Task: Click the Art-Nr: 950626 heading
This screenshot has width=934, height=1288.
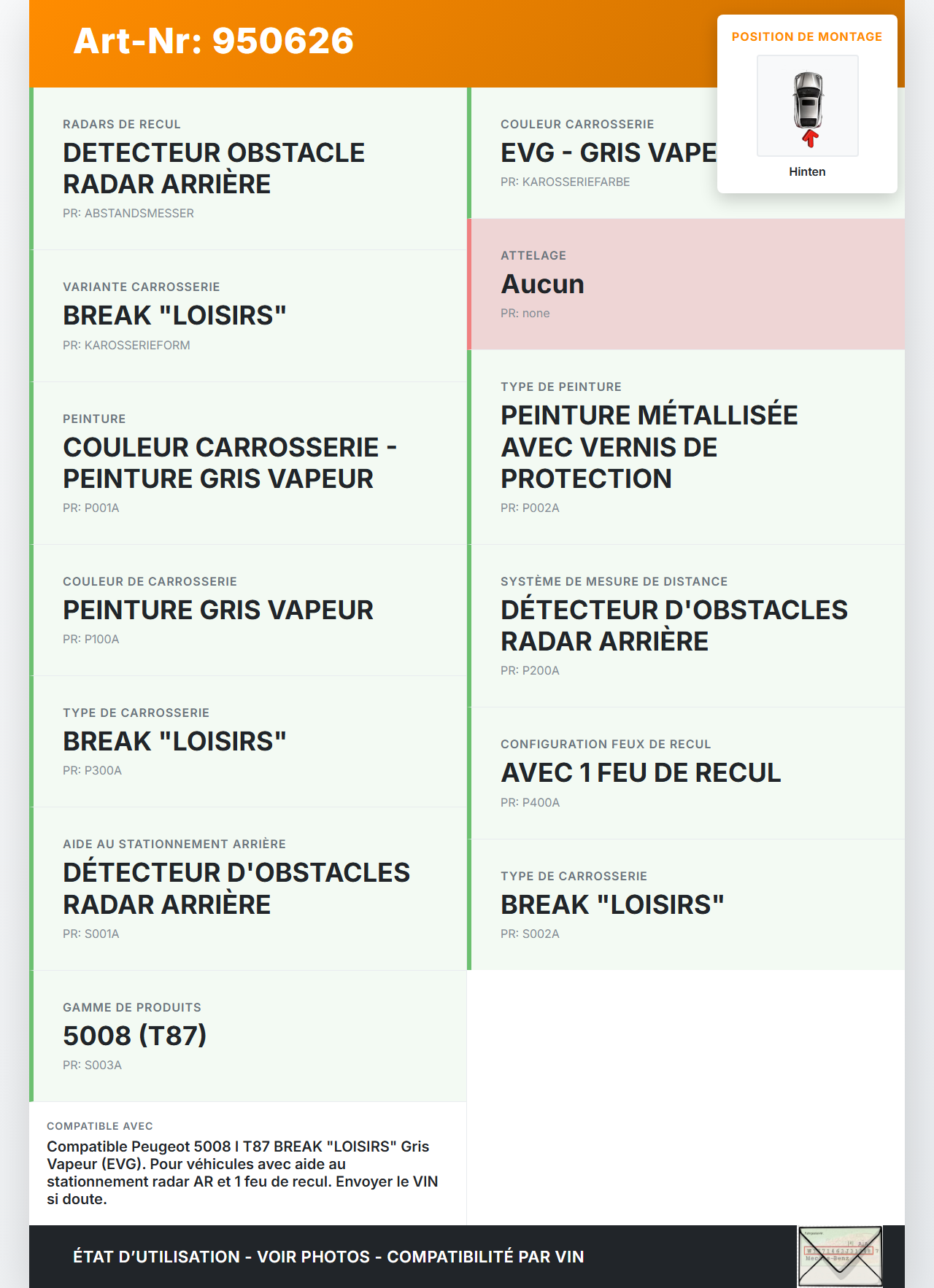Action: (x=213, y=41)
